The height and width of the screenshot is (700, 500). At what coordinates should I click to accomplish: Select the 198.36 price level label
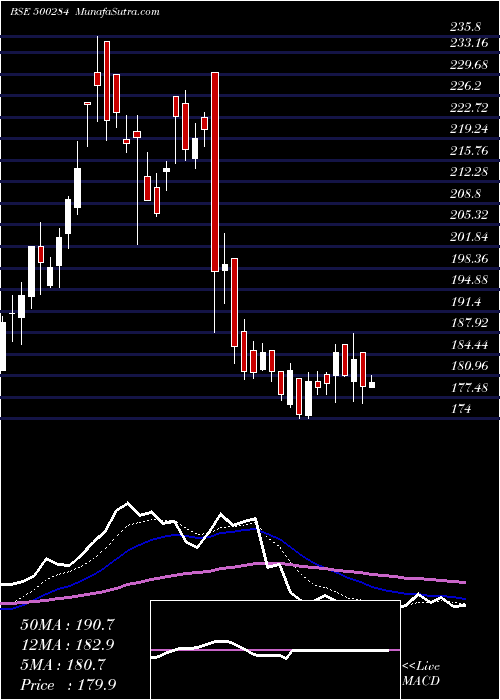(x=468, y=258)
